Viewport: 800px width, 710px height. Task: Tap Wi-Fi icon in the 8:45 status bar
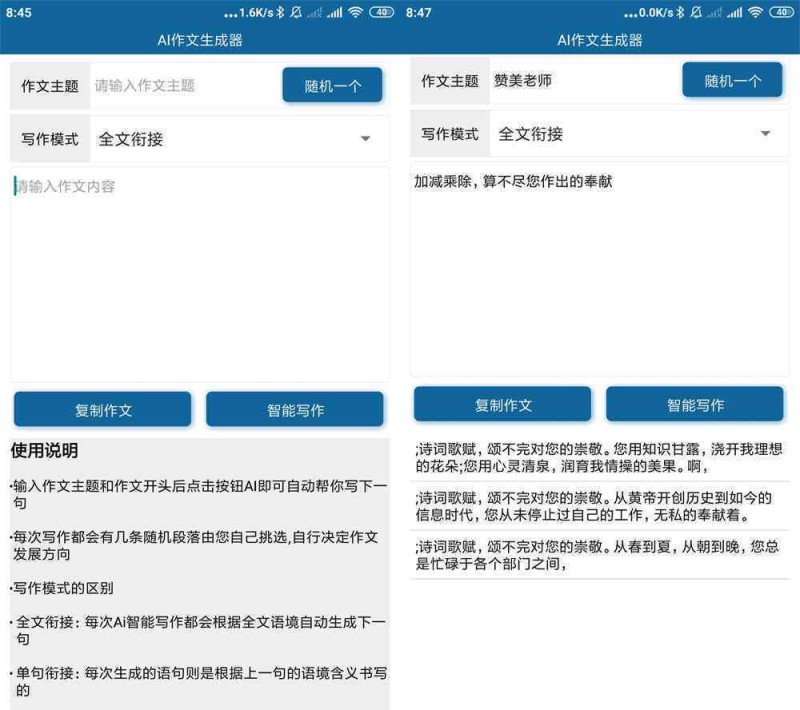[x=355, y=12]
